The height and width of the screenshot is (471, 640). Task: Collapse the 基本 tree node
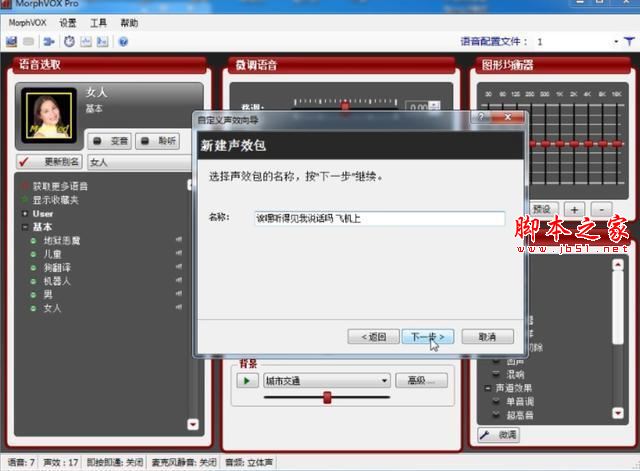(x=25, y=227)
